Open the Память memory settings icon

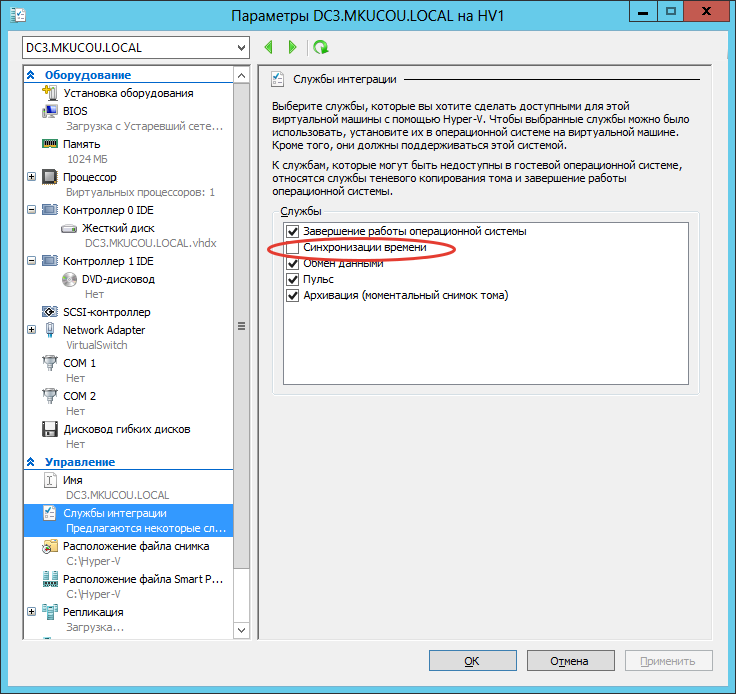coord(50,144)
